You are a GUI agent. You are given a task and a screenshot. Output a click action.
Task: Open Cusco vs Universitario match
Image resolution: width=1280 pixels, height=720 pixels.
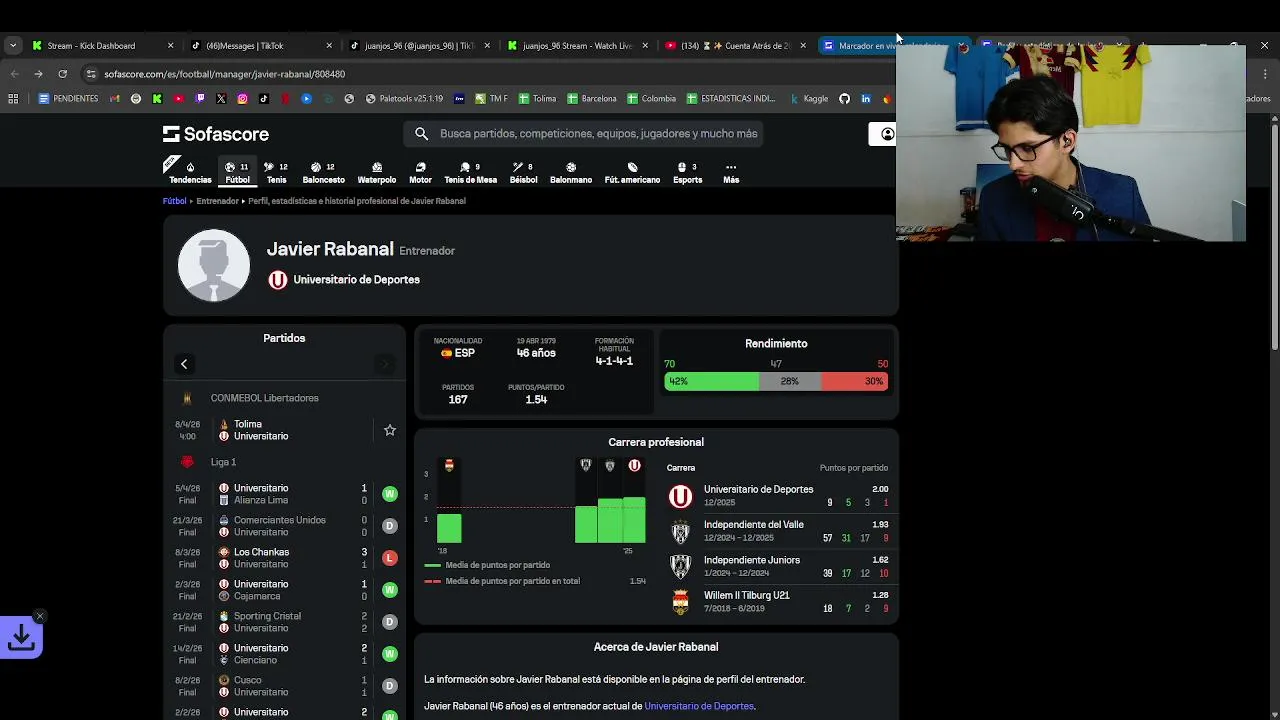(x=285, y=686)
